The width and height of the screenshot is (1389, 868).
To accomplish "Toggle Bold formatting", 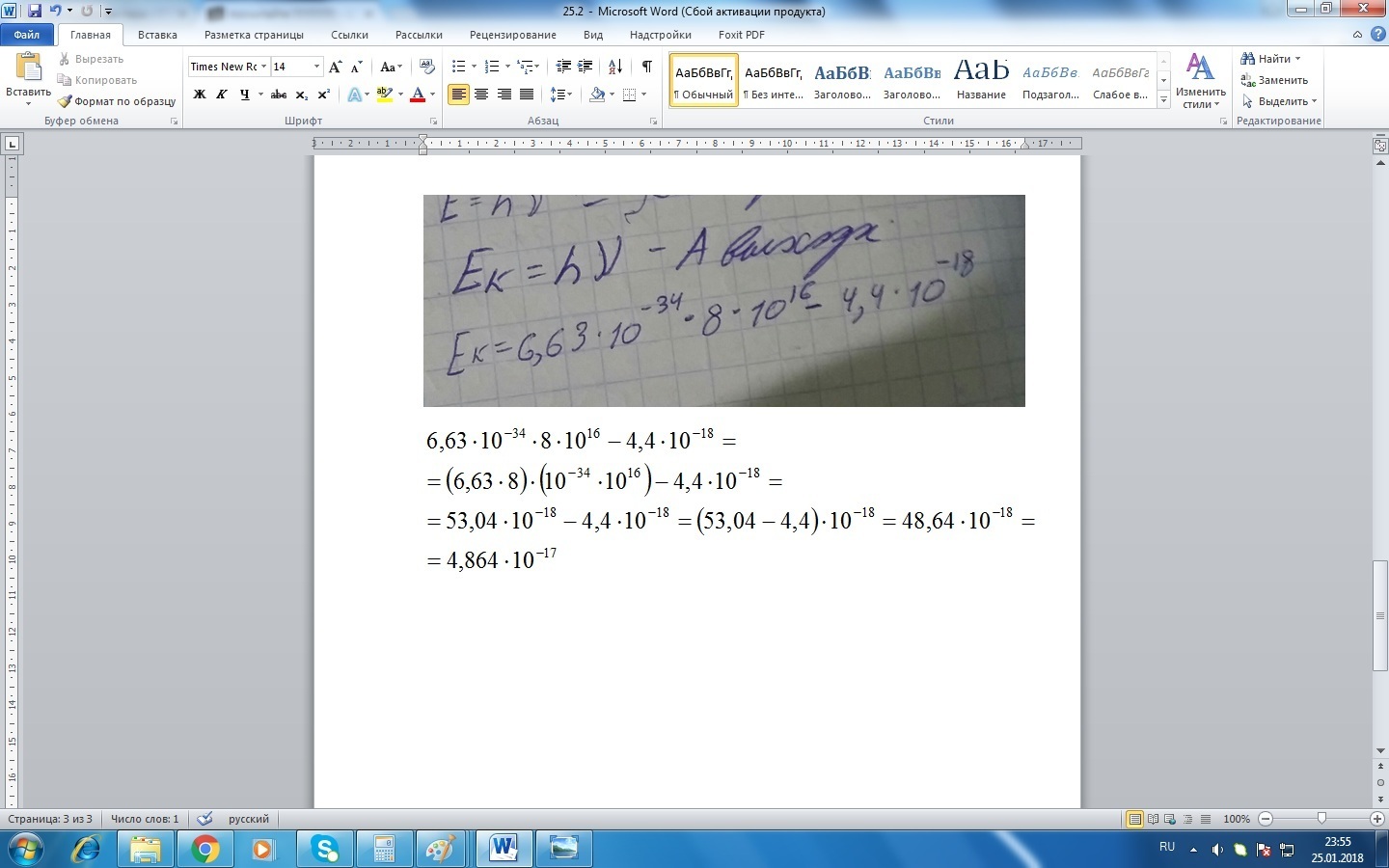I will (x=200, y=95).
